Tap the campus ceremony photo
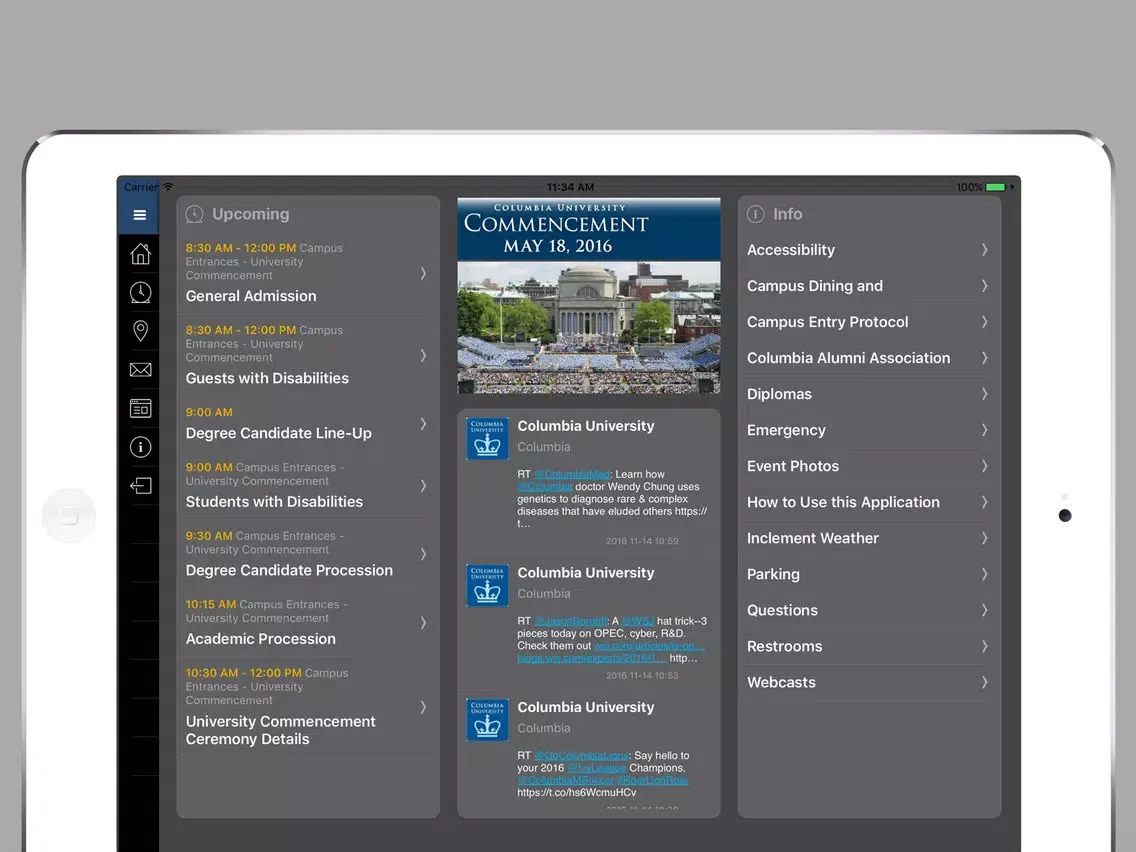The height and width of the screenshot is (852, 1136). click(x=588, y=327)
